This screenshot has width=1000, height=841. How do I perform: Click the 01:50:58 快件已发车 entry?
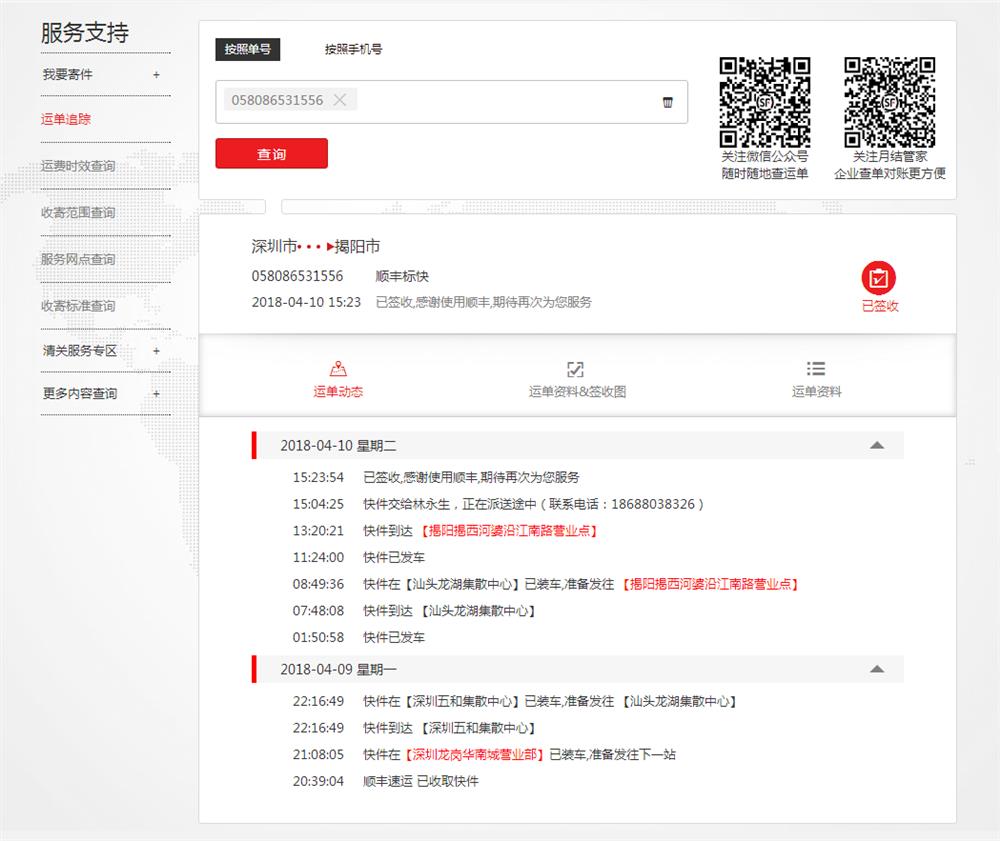click(358, 637)
